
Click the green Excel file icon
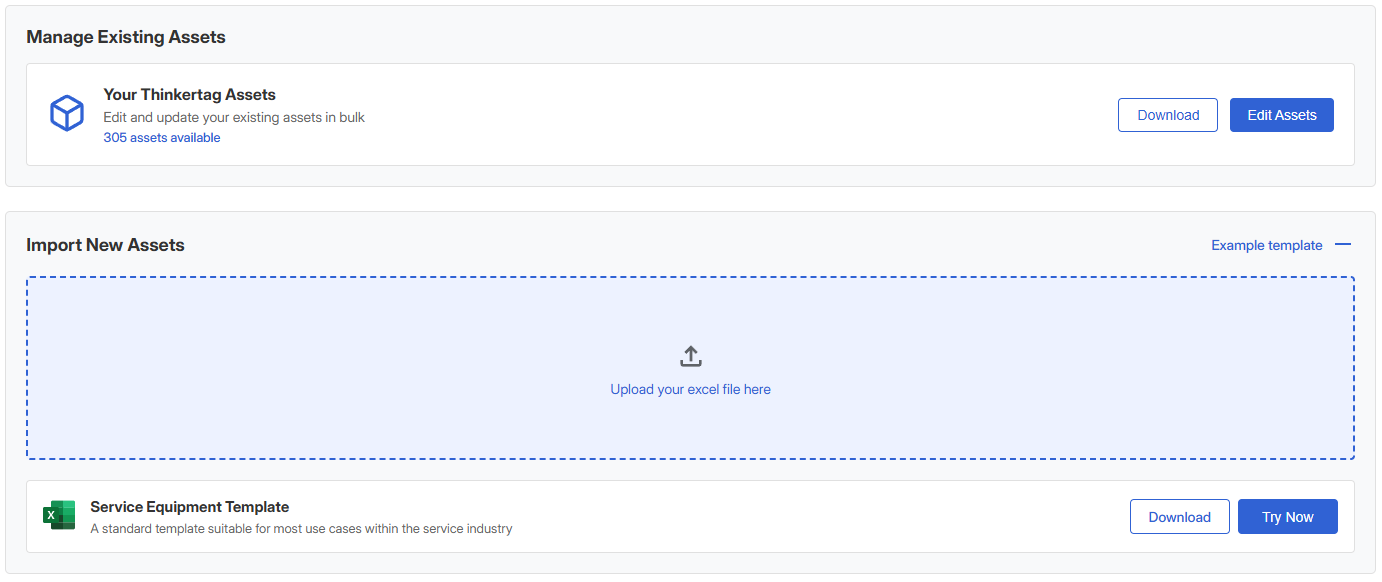pyautogui.click(x=60, y=516)
